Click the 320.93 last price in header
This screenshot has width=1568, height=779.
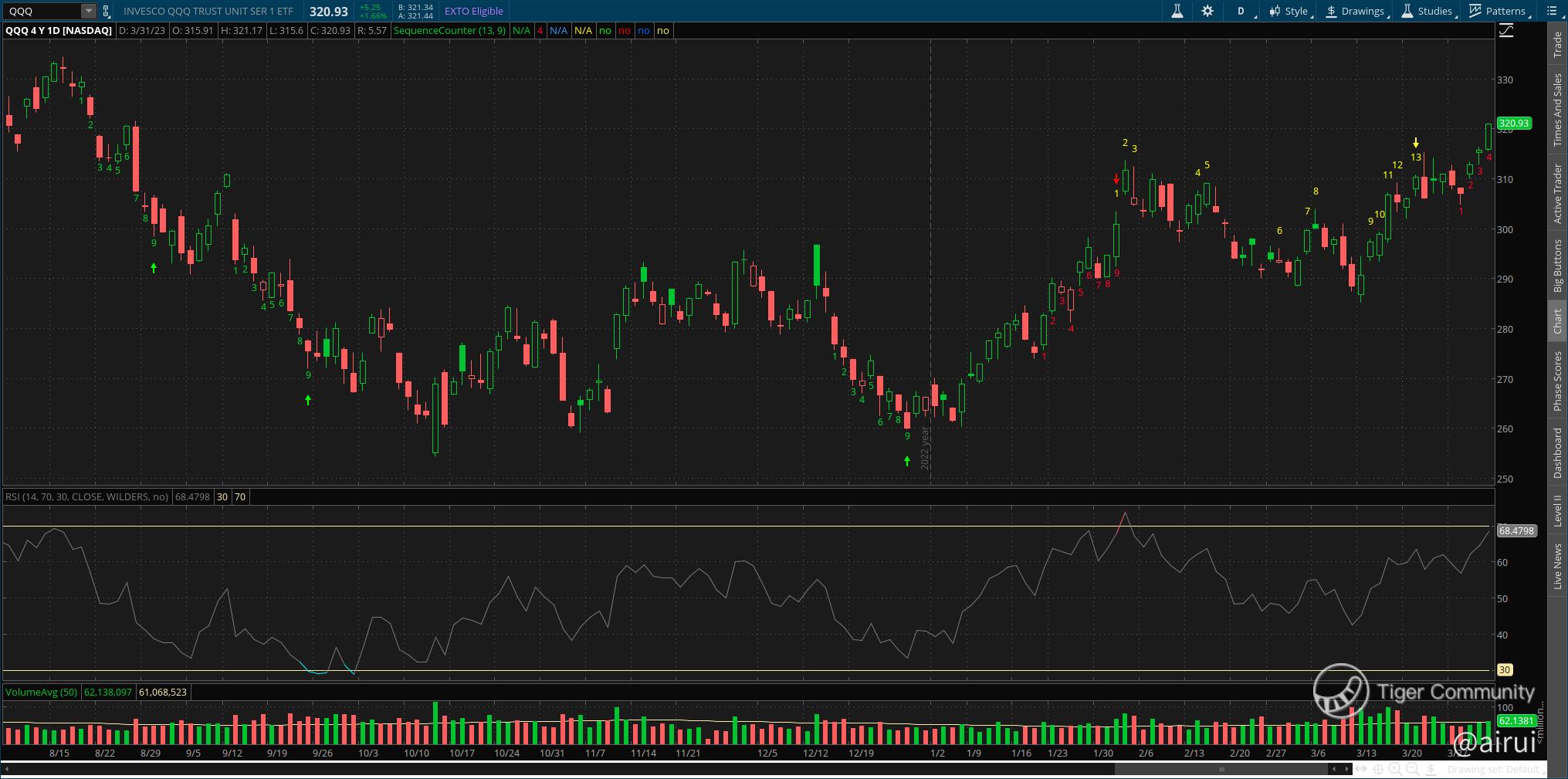point(329,11)
